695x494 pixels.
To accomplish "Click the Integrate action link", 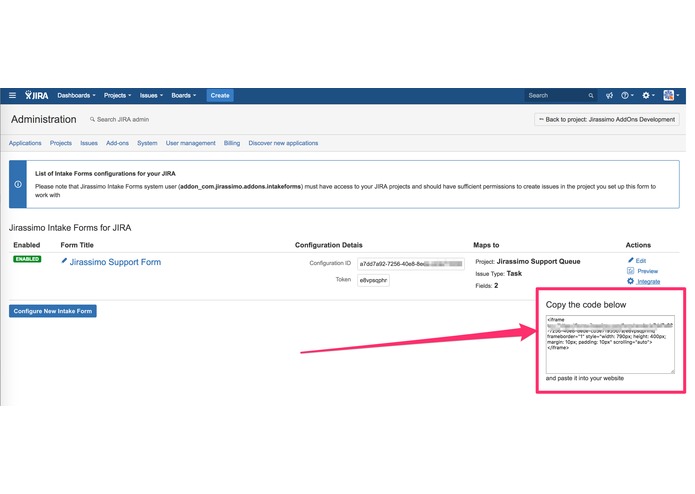I will 648,282.
